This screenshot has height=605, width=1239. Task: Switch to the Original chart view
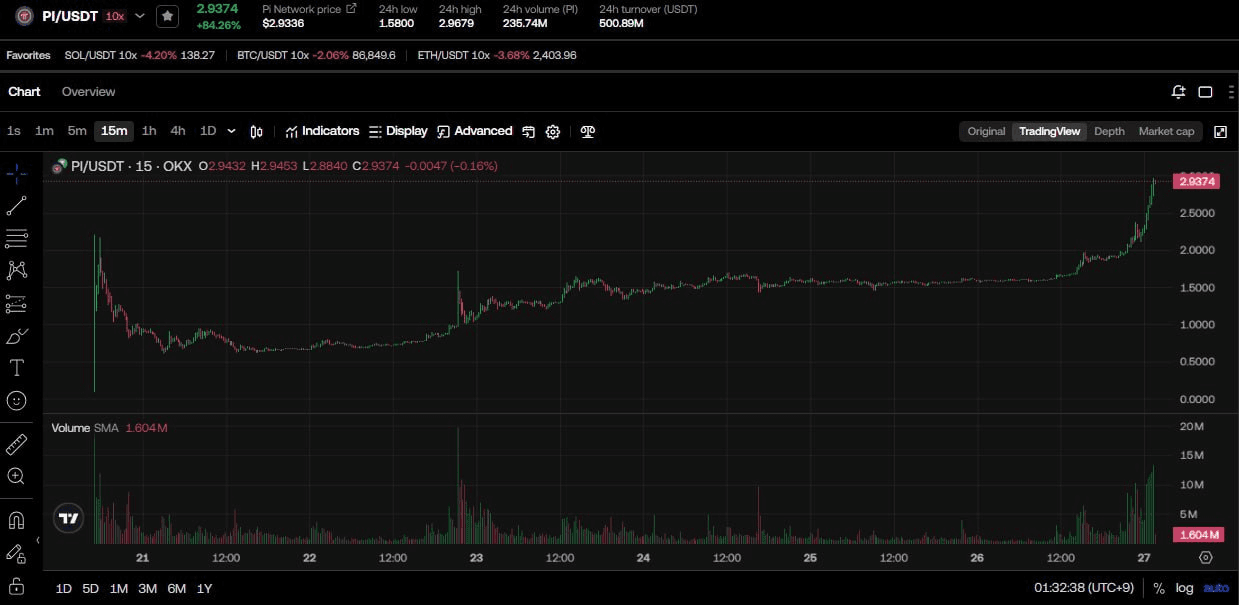point(986,131)
